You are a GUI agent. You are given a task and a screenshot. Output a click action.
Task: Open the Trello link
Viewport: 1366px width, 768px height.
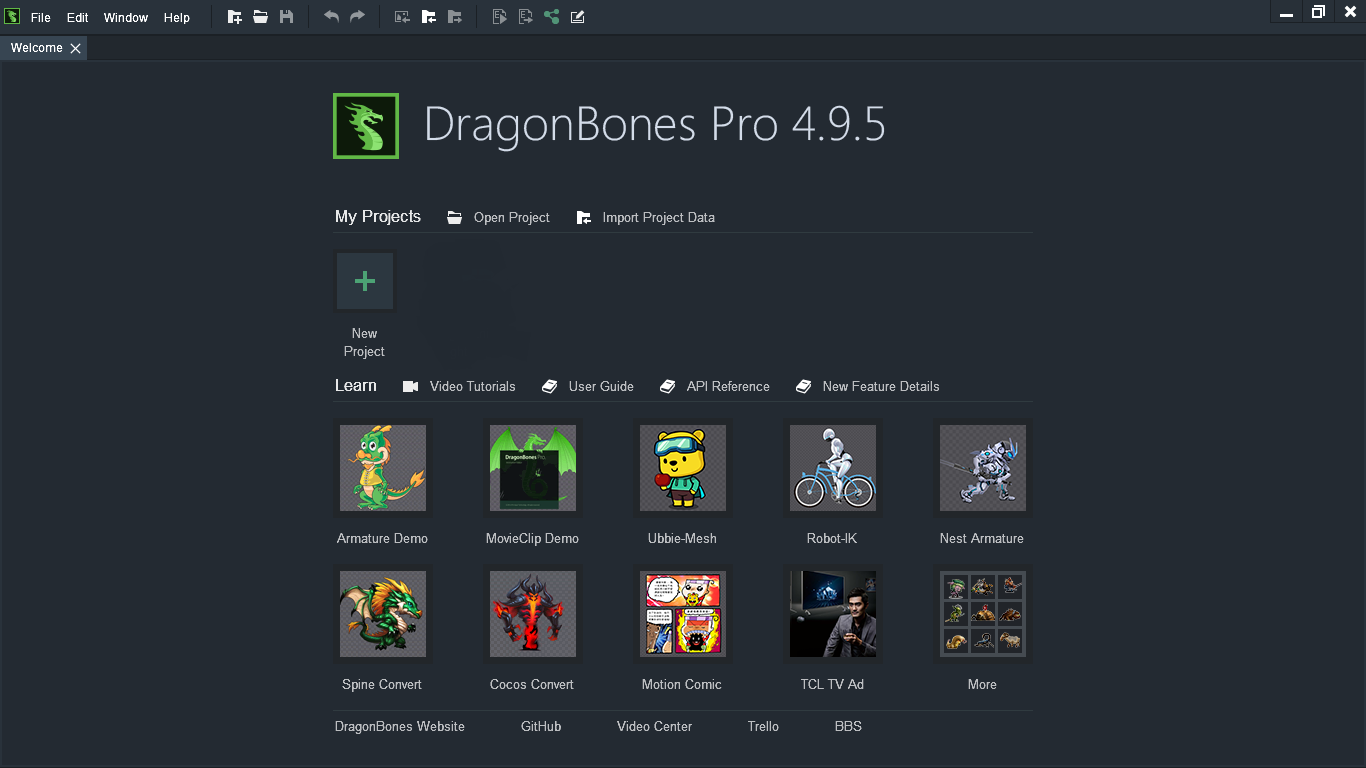point(763,726)
